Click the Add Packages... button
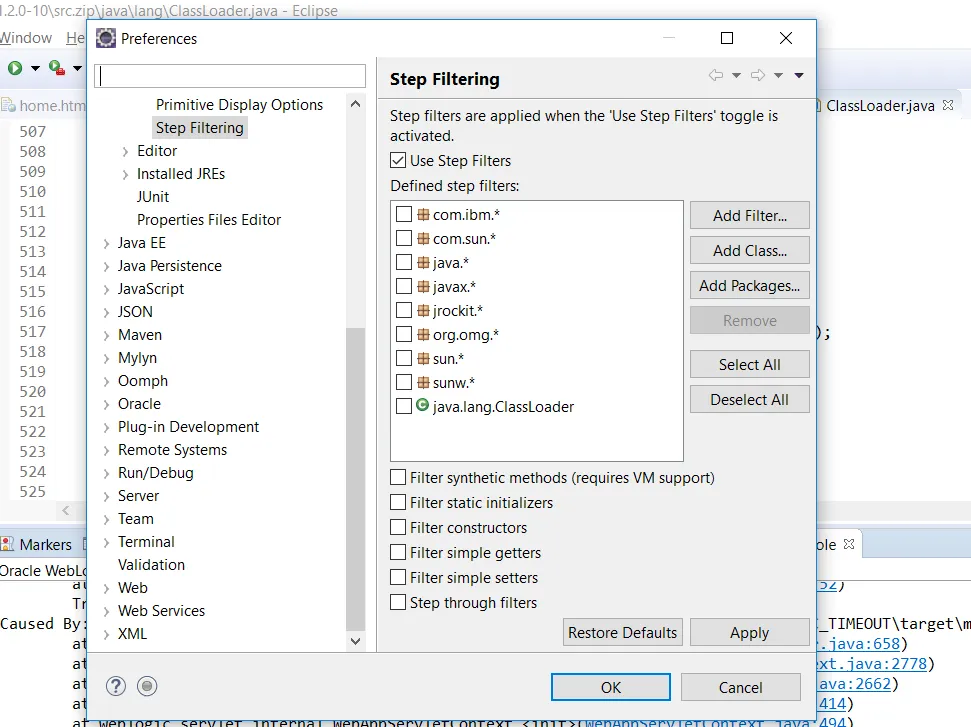The image size is (971, 727). tap(749, 285)
